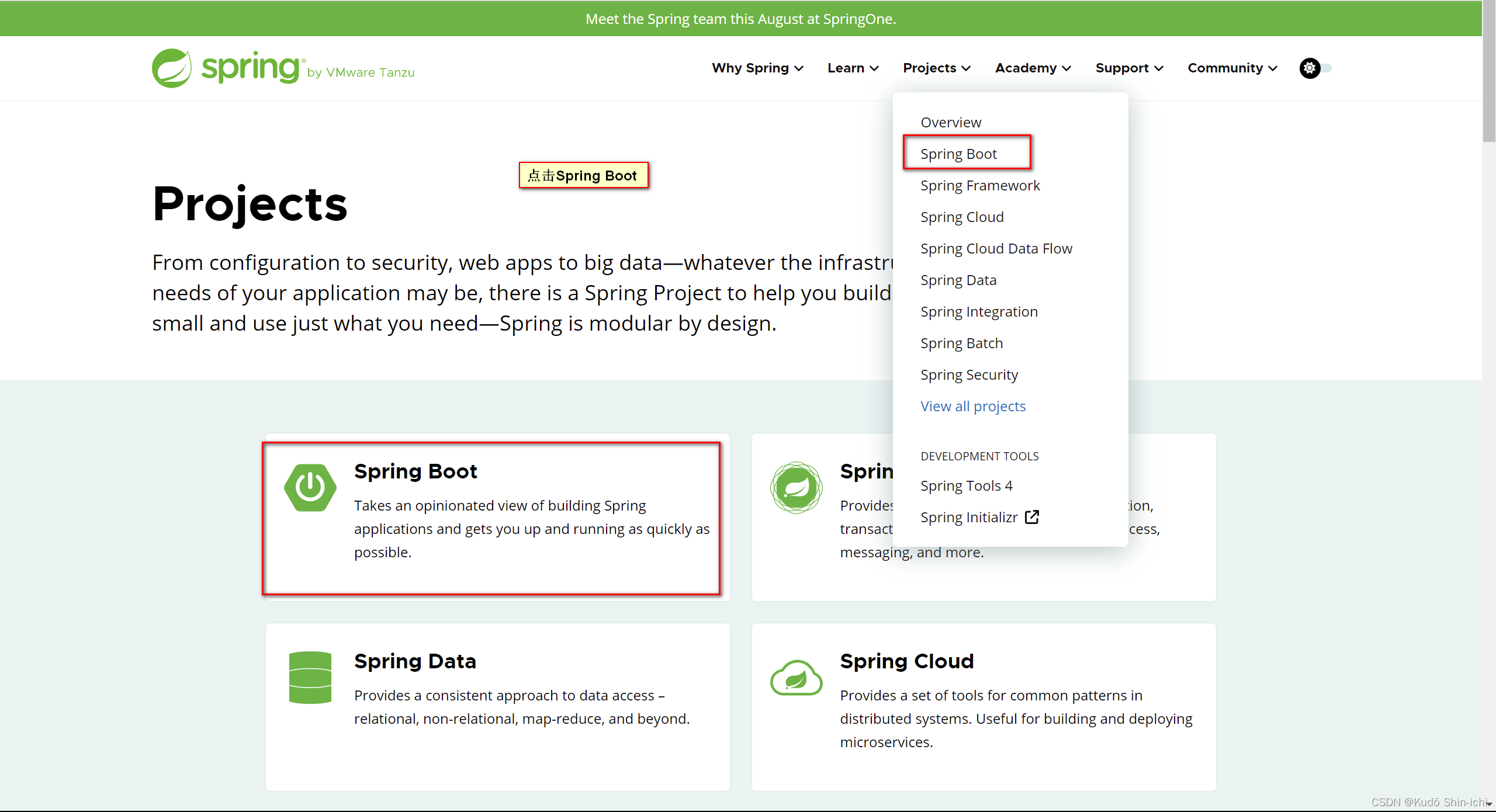Click the Spring Initializr external link icon
This screenshot has height=812, width=1496.
(1032, 517)
